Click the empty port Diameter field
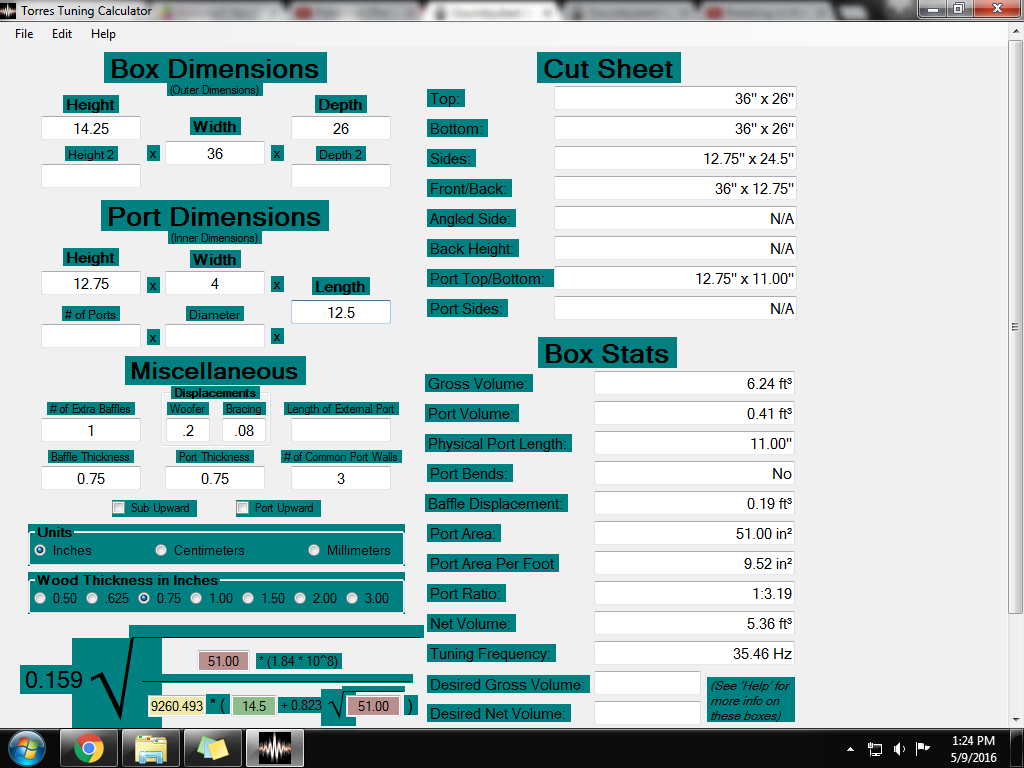The image size is (1024, 768). click(x=215, y=336)
